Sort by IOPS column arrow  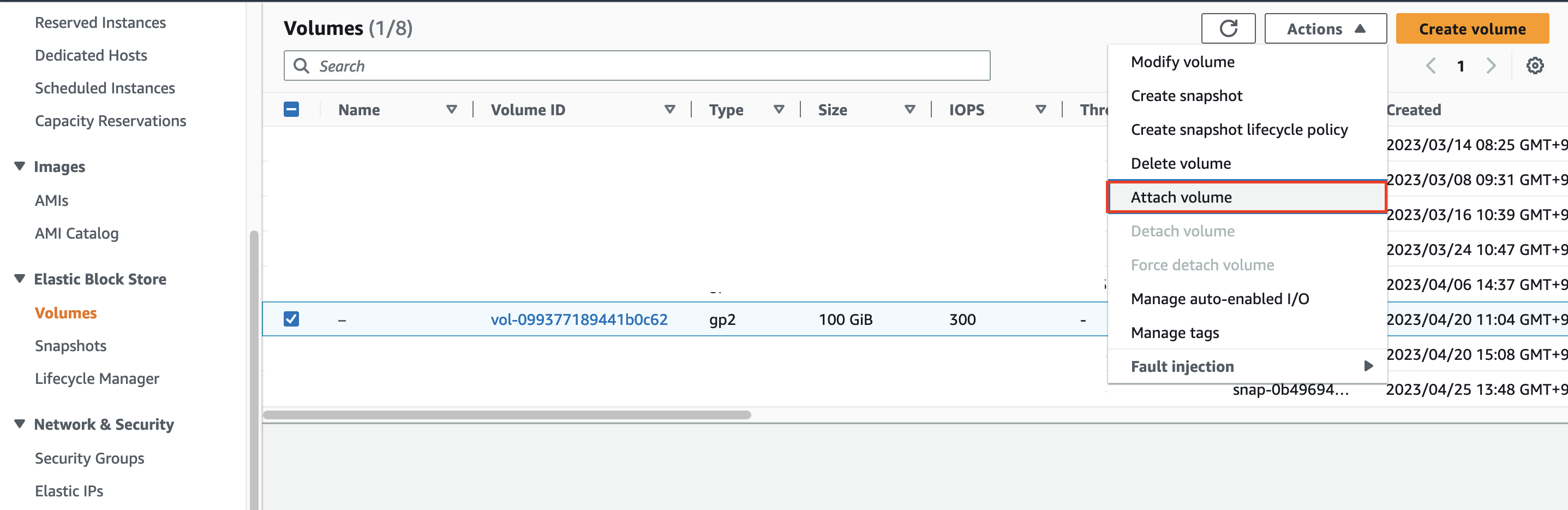(1040, 110)
